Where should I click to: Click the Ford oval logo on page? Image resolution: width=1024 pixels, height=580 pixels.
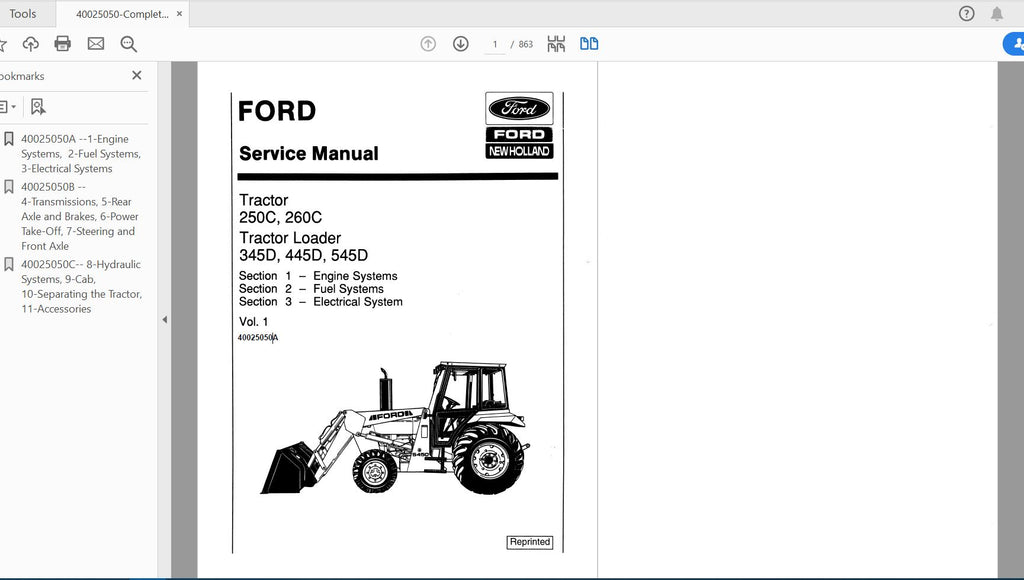pos(519,108)
